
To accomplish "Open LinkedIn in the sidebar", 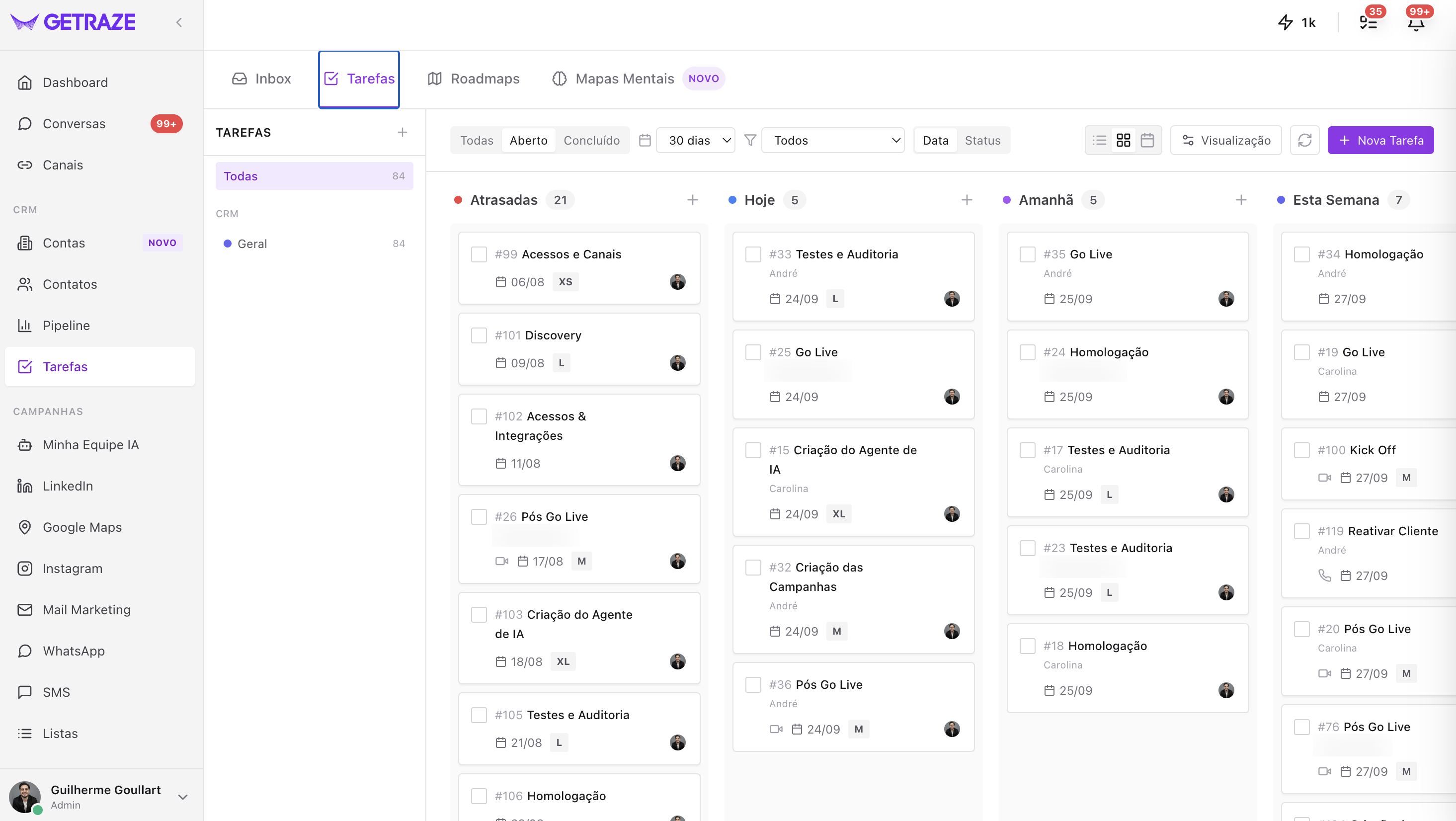I will click(x=100, y=486).
